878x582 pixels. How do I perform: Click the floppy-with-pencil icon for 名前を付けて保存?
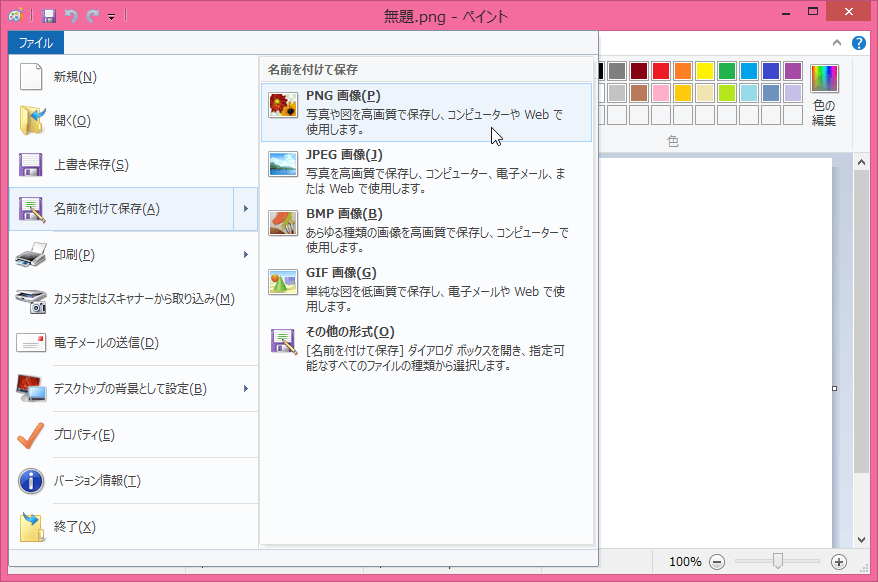pyautogui.click(x=31, y=209)
